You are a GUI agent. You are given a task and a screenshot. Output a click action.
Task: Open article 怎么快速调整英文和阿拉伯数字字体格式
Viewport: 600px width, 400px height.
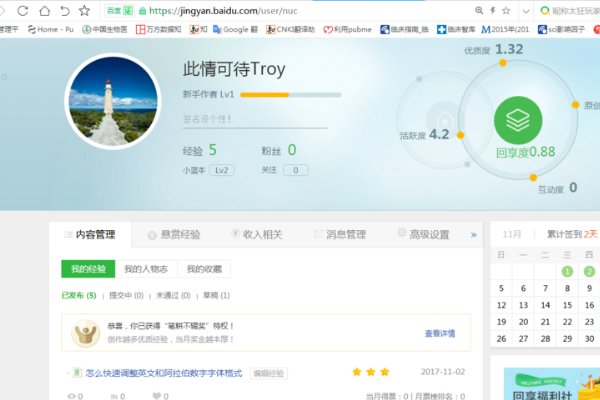click(x=164, y=373)
